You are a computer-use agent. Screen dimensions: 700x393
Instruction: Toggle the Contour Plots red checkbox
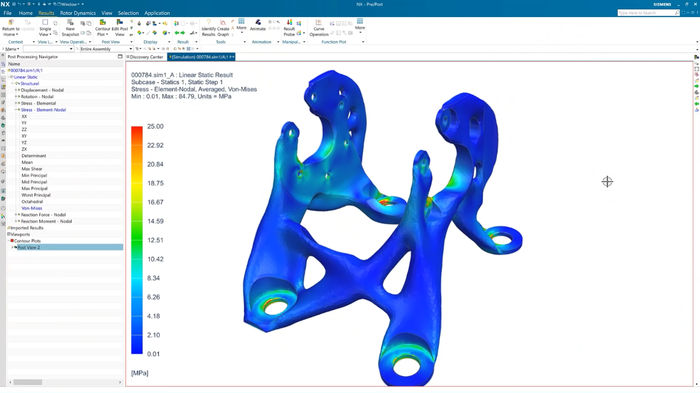pos(12,241)
